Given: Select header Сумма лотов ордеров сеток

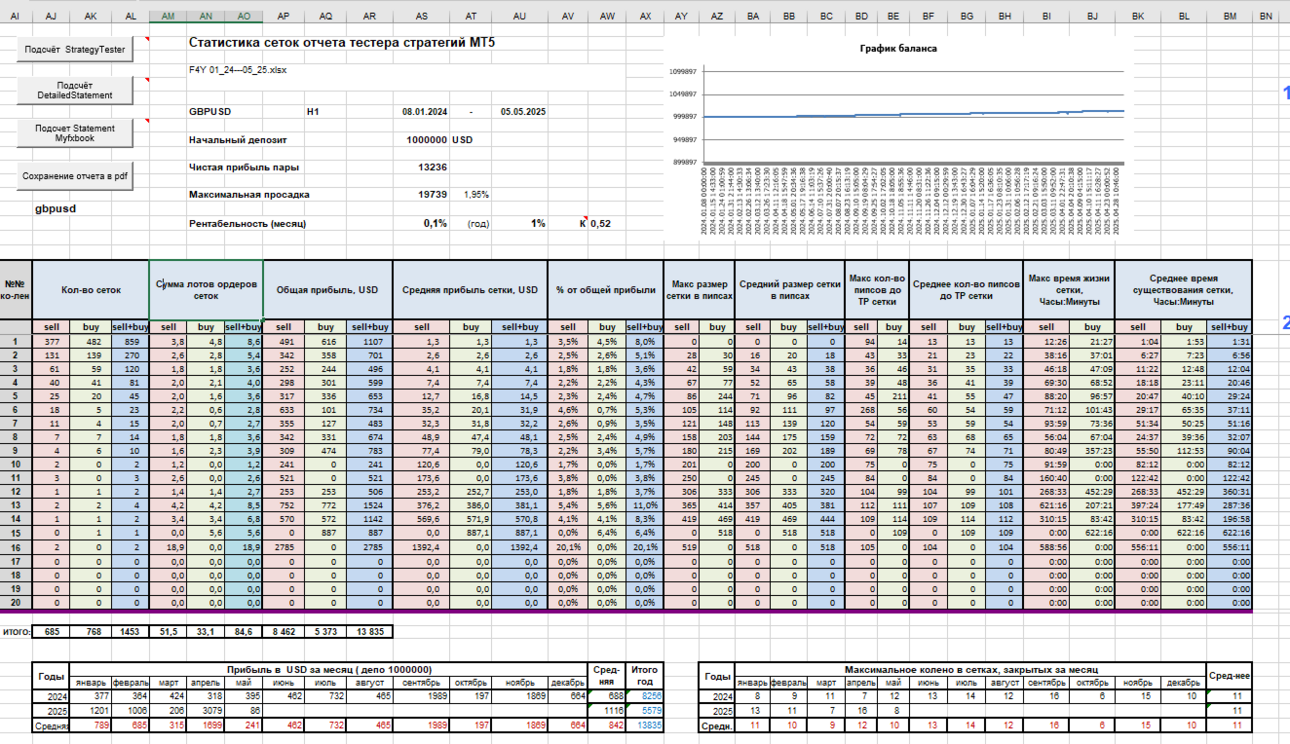Looking at the screenshot, I should [x=206, y=290].
